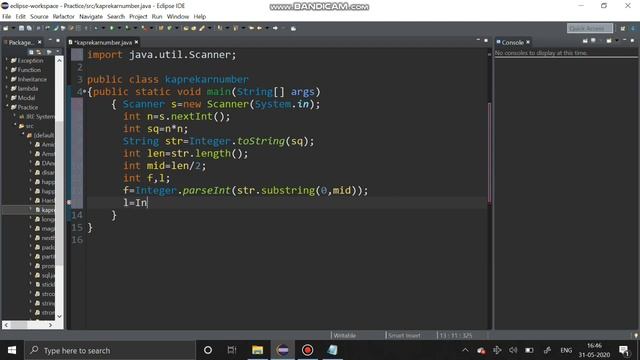Open the Console view dropdown arrow
This screenshot has width=640, height=360.
(616, 40)
